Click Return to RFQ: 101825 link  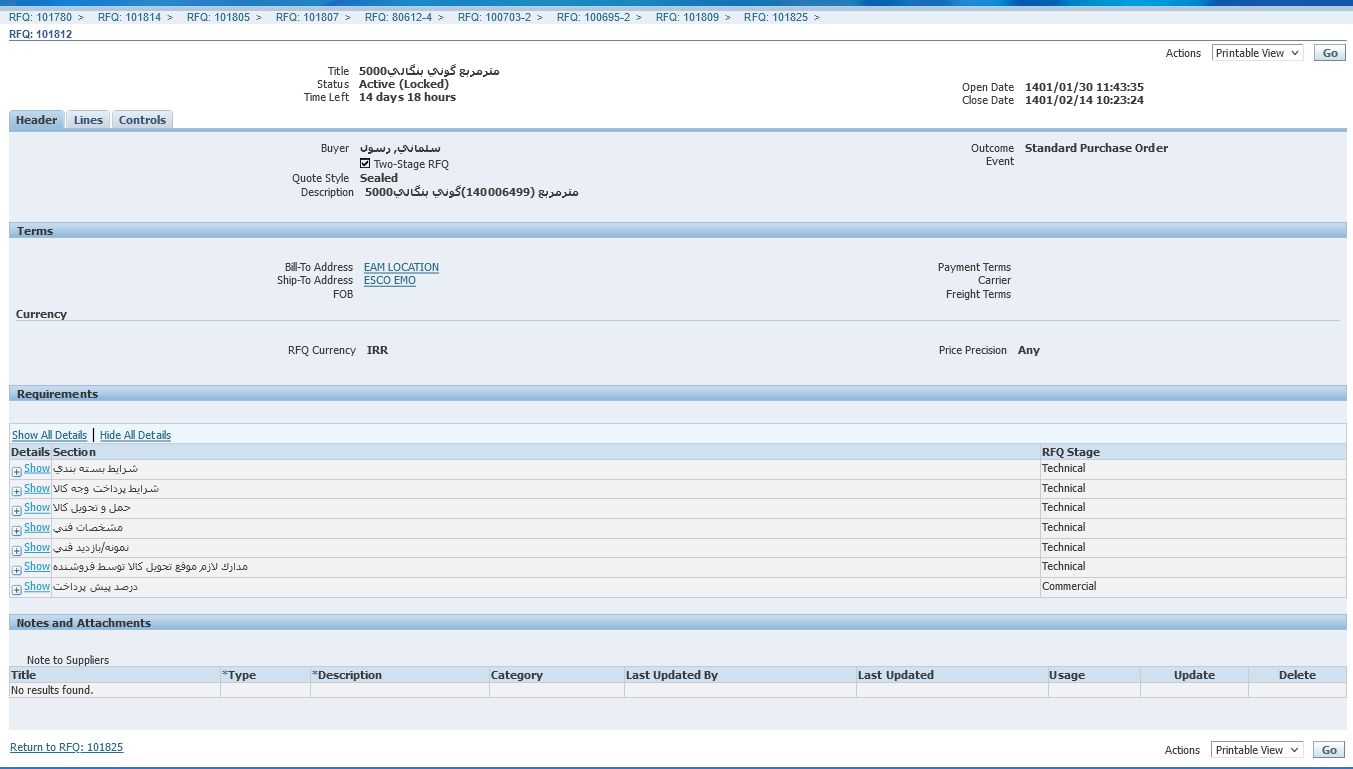(66, 747)
